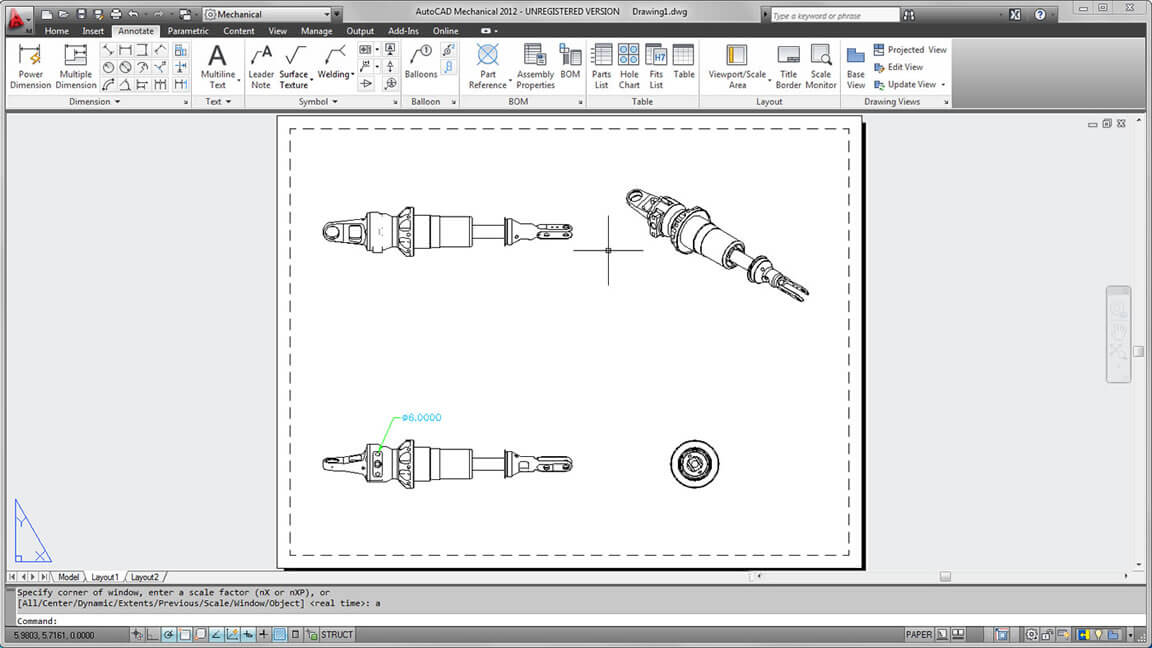
Task: Switch to the Parametric ribbon tab
Action: (x=188, y=31)
